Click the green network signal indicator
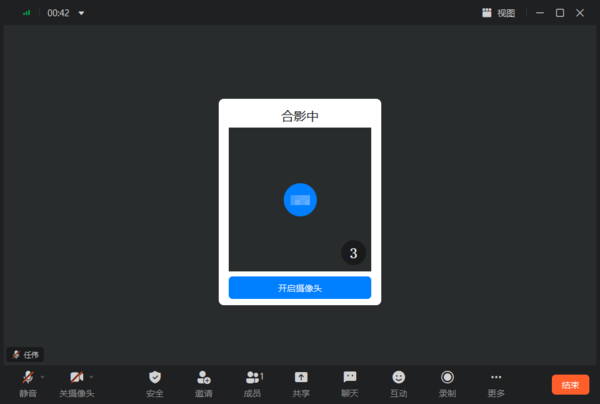This screenshot has width=600, height=404. 26,13
